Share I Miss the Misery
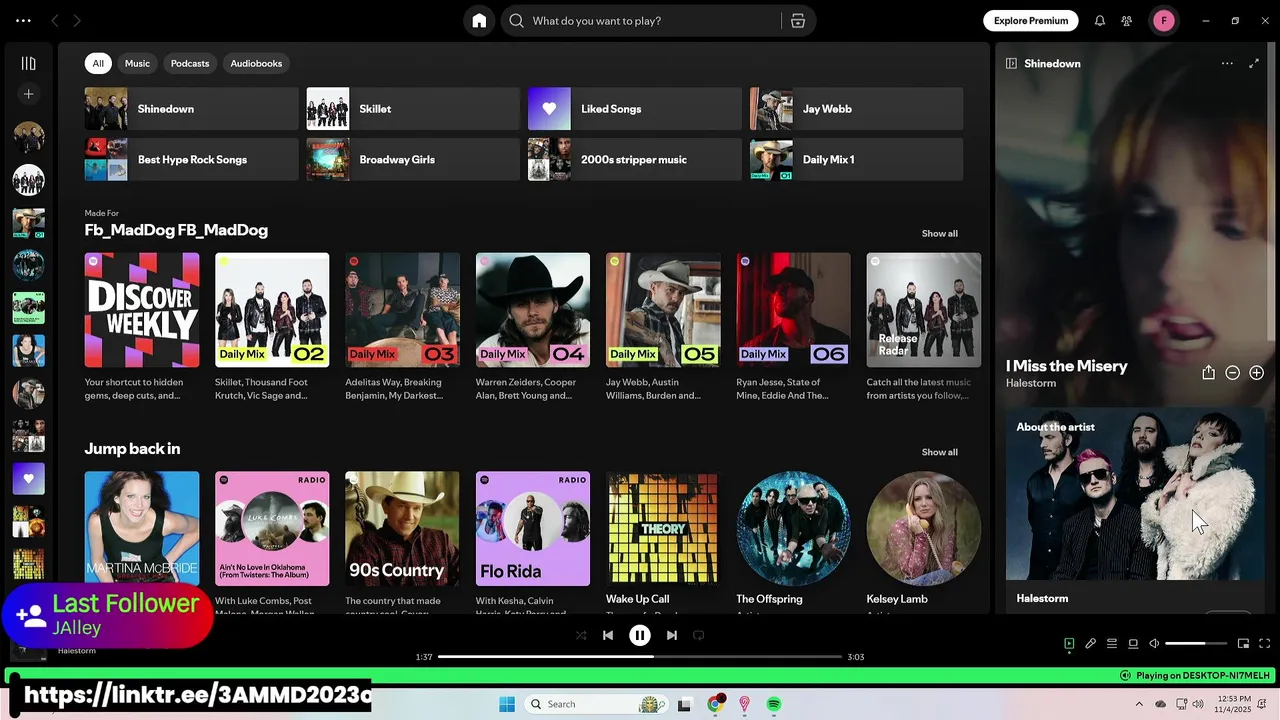Viewport: 1280px width, 720px height. pos(1208,372)
